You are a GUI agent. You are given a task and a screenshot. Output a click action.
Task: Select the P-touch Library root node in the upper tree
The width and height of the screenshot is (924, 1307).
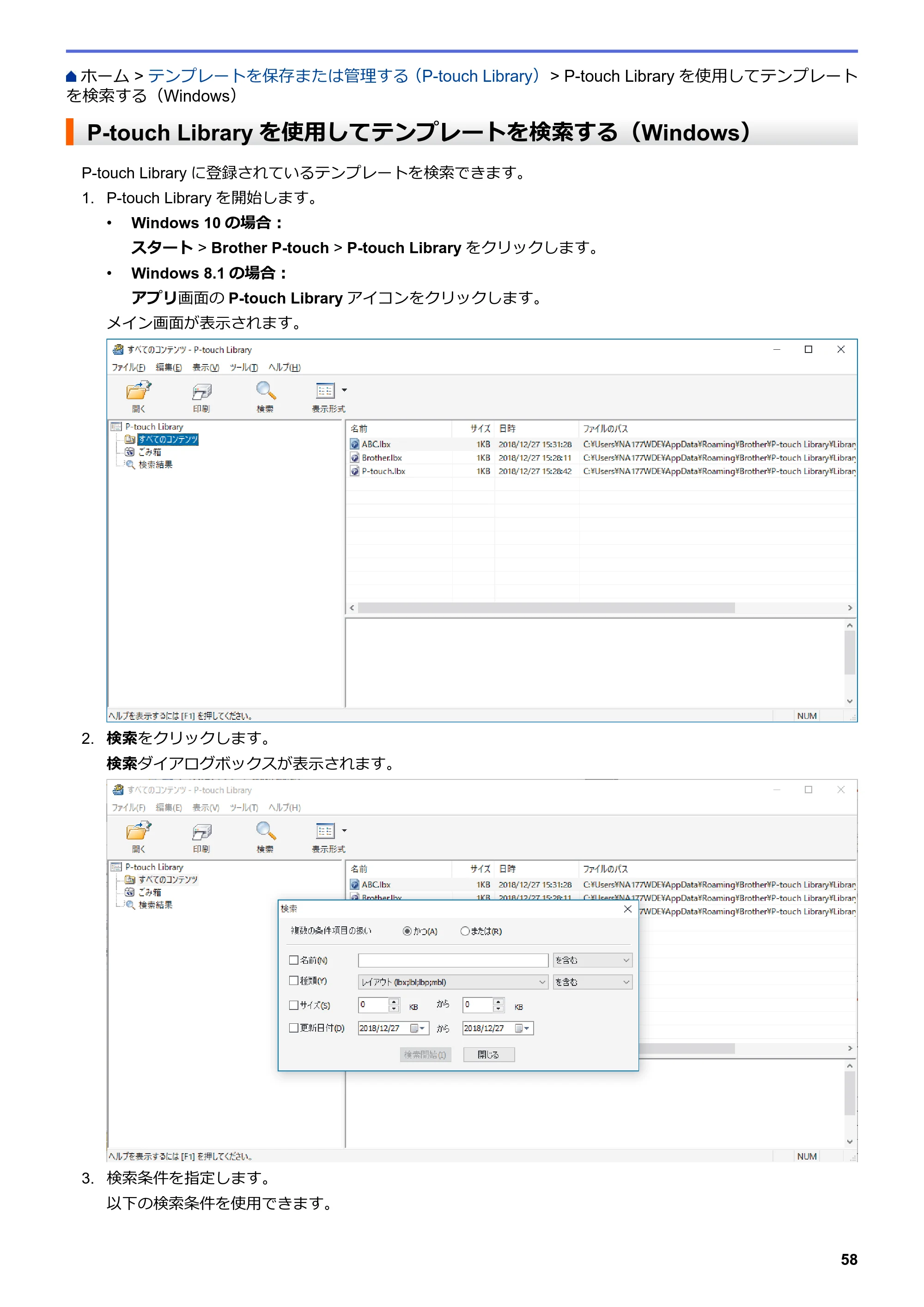pos(154,427)
